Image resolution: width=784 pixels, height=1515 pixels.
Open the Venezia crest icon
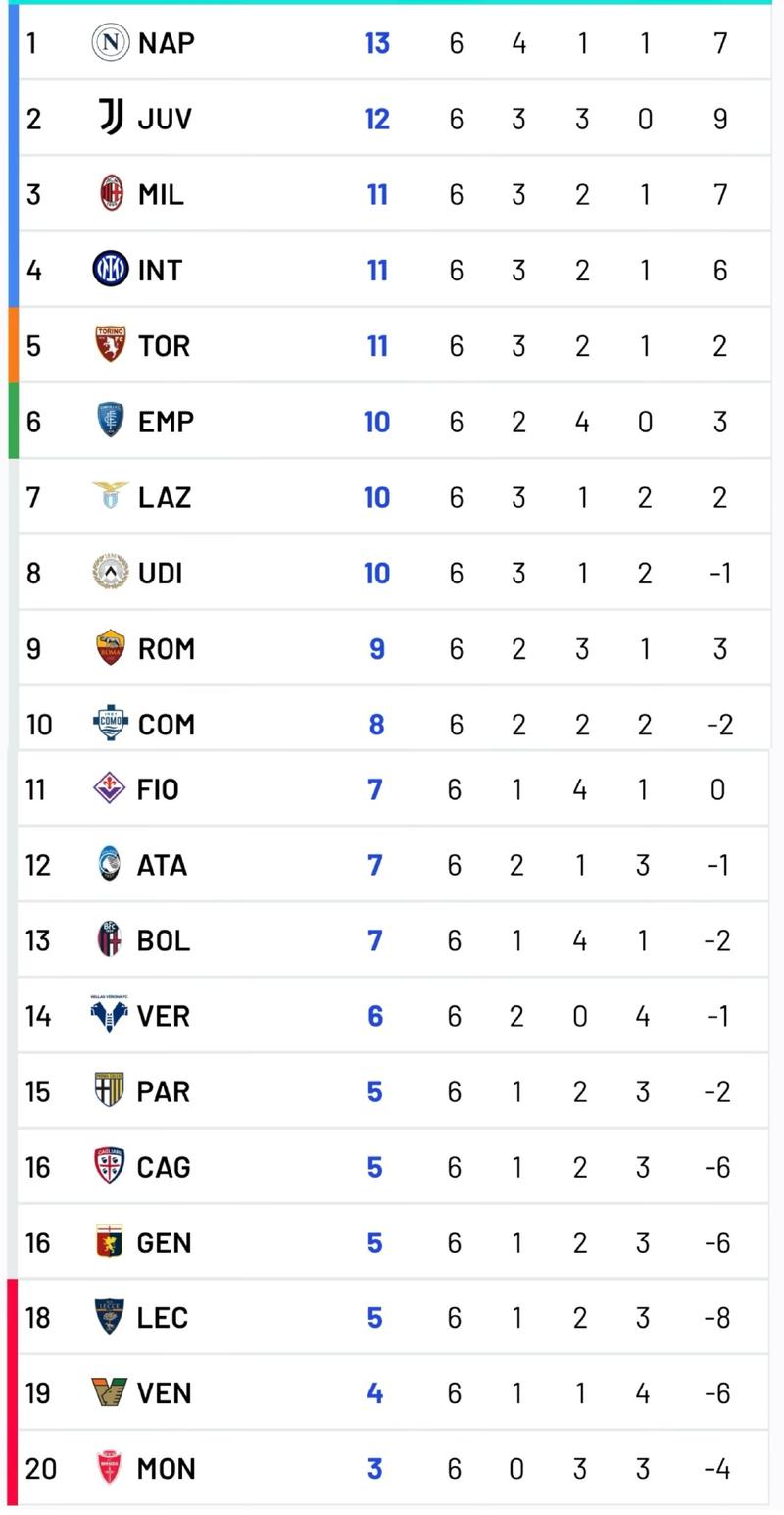[x=109, y=1391]
